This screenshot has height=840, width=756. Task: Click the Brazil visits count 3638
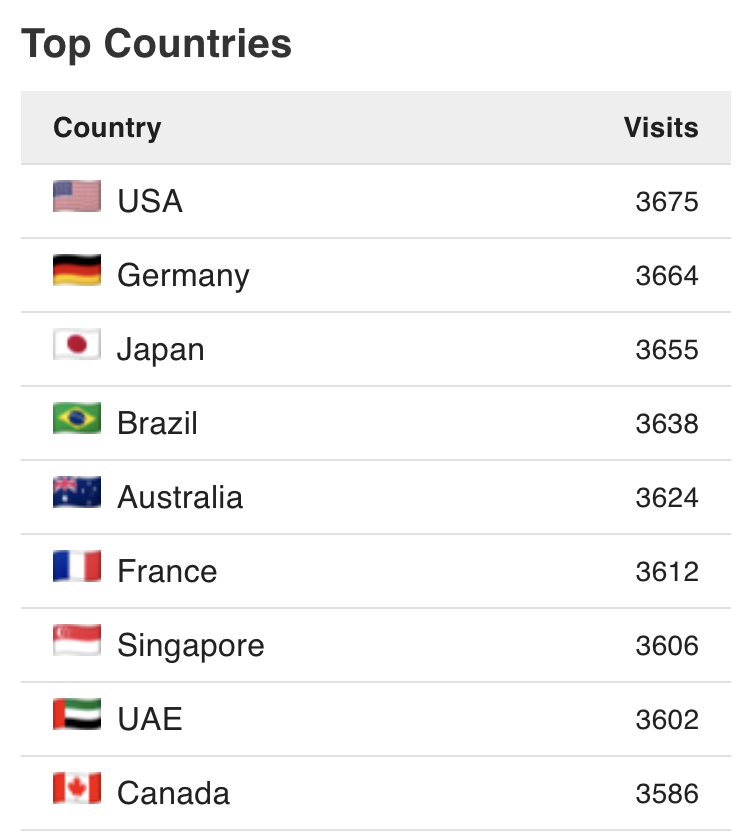(x=667, y=424)
